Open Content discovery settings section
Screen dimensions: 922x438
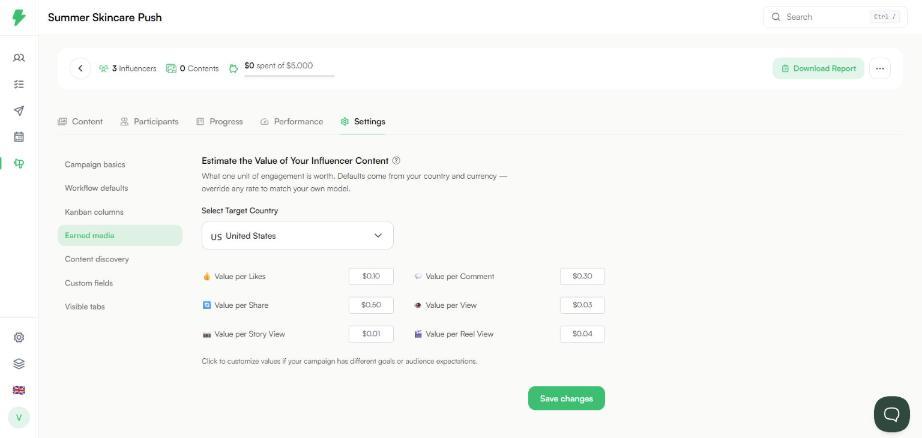pos(120,259)
